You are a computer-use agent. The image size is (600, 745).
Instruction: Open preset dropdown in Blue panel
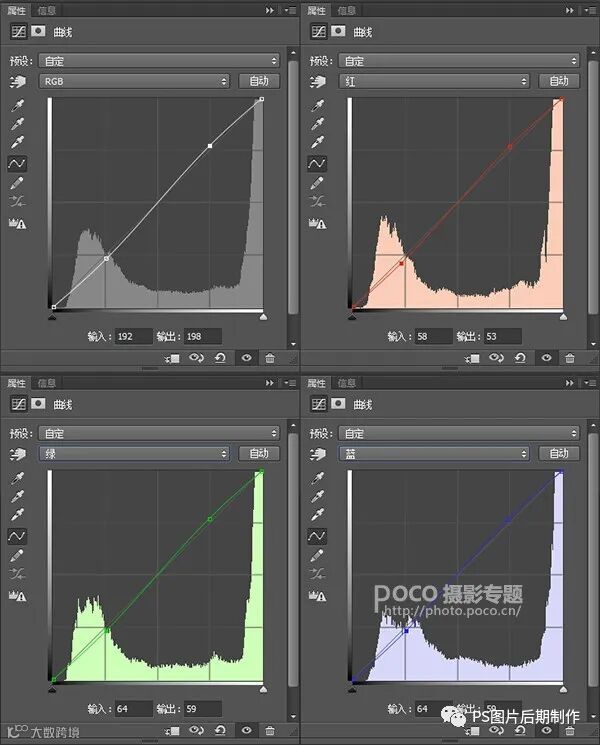pyautogui.click(x=459, y=433)
